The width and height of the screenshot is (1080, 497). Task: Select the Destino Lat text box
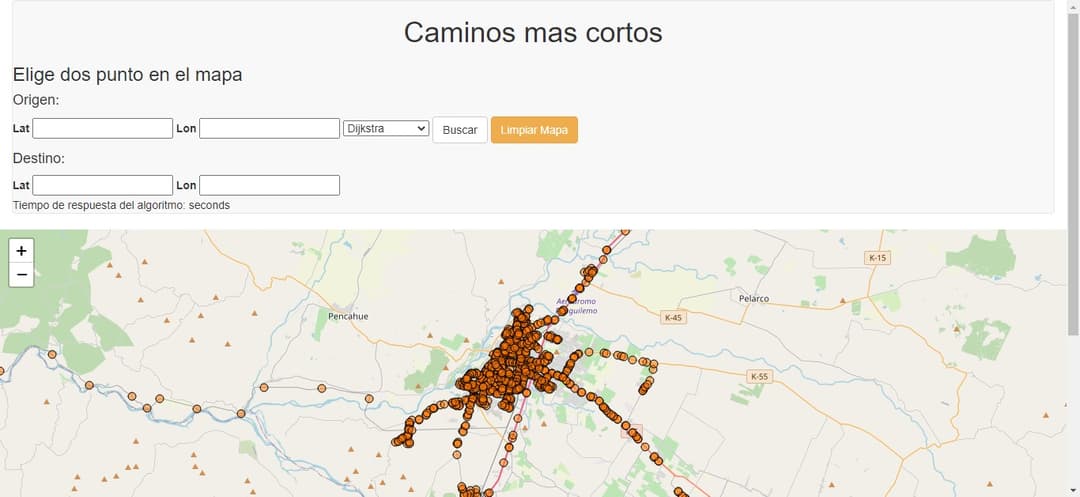pyautogui.click(x=103, y=185)
